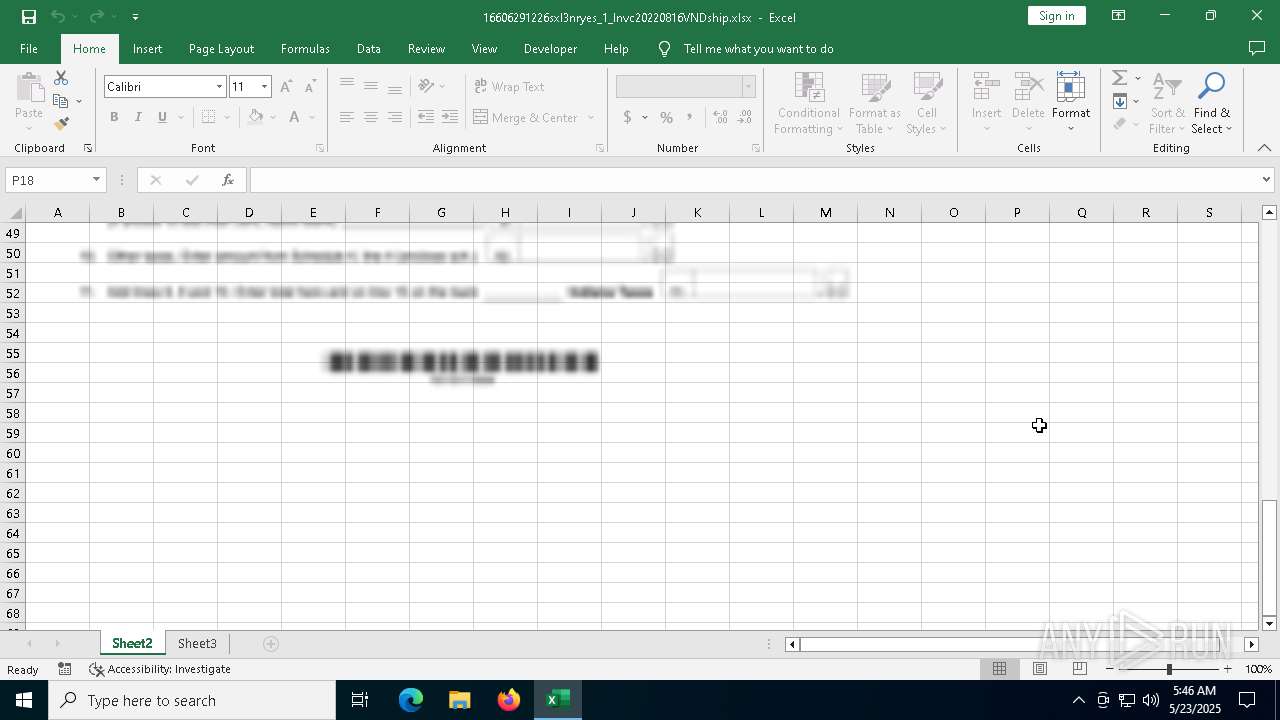Decrease font size with the small A icon
Image resolution: width=1280 pixels, height=720 pixels.
(x=310, y=87)
